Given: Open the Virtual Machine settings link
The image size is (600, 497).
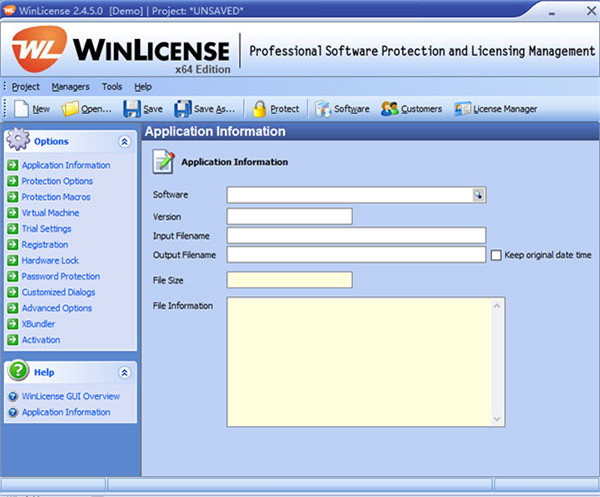Looking at the screenshot, I should [x=50, y=213].
